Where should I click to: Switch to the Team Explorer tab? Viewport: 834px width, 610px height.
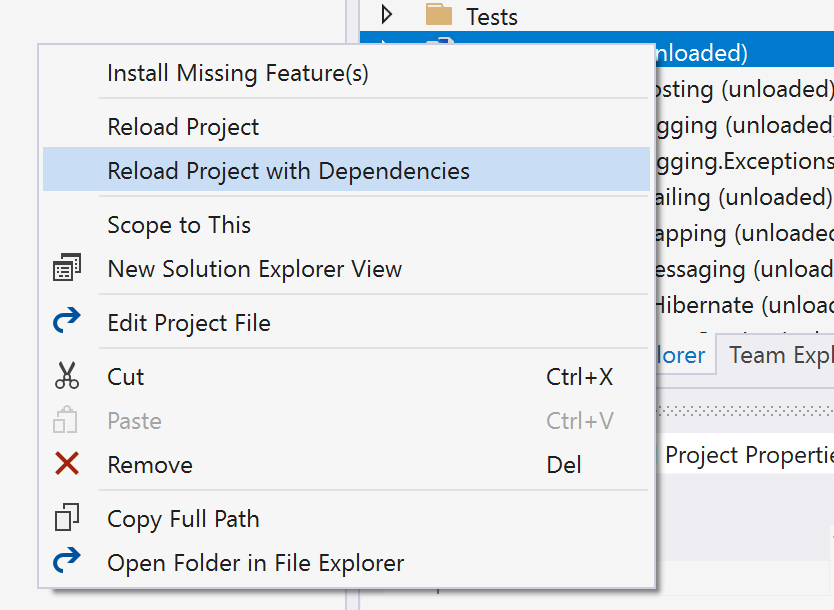click(x=780, y=354)
